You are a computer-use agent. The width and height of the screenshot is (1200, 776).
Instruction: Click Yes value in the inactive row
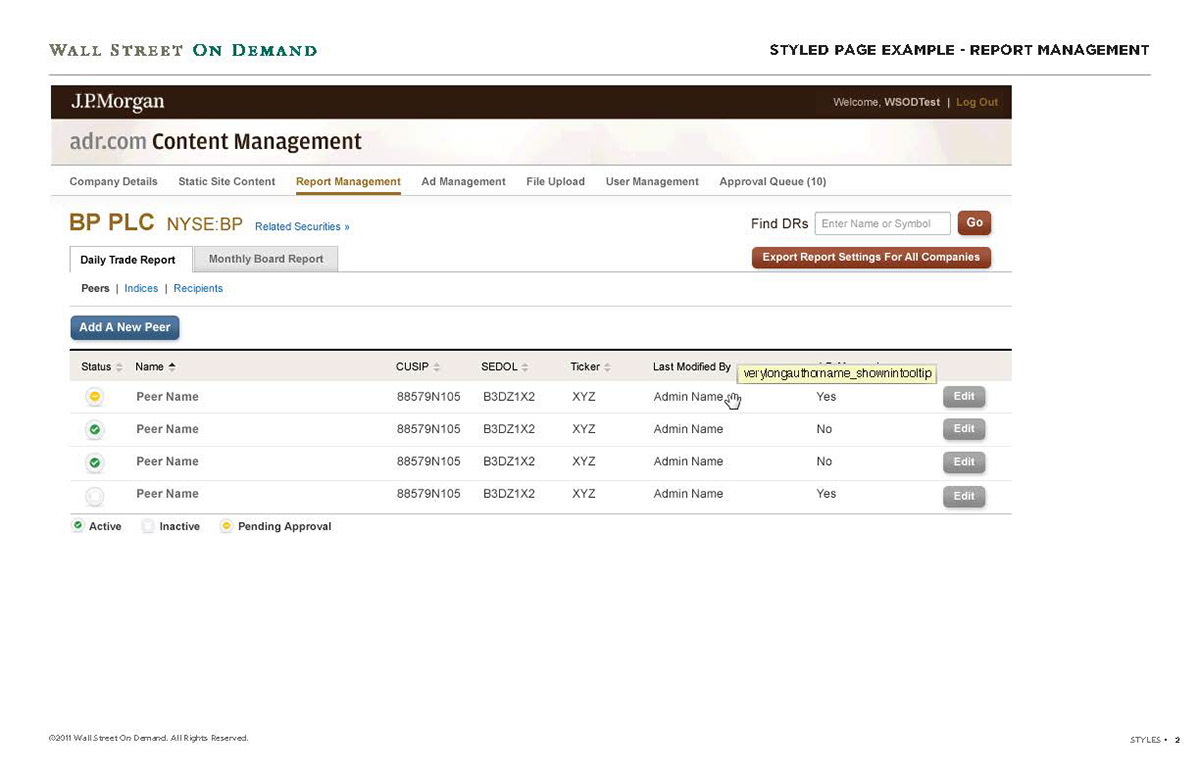click(x=826, y=494)
